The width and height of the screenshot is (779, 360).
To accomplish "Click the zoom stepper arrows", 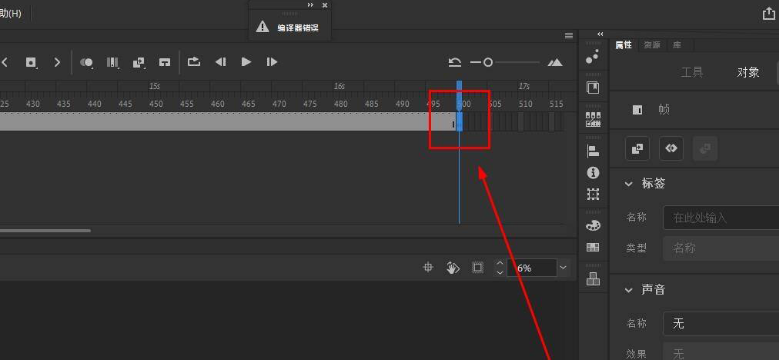I will [500, 268].
